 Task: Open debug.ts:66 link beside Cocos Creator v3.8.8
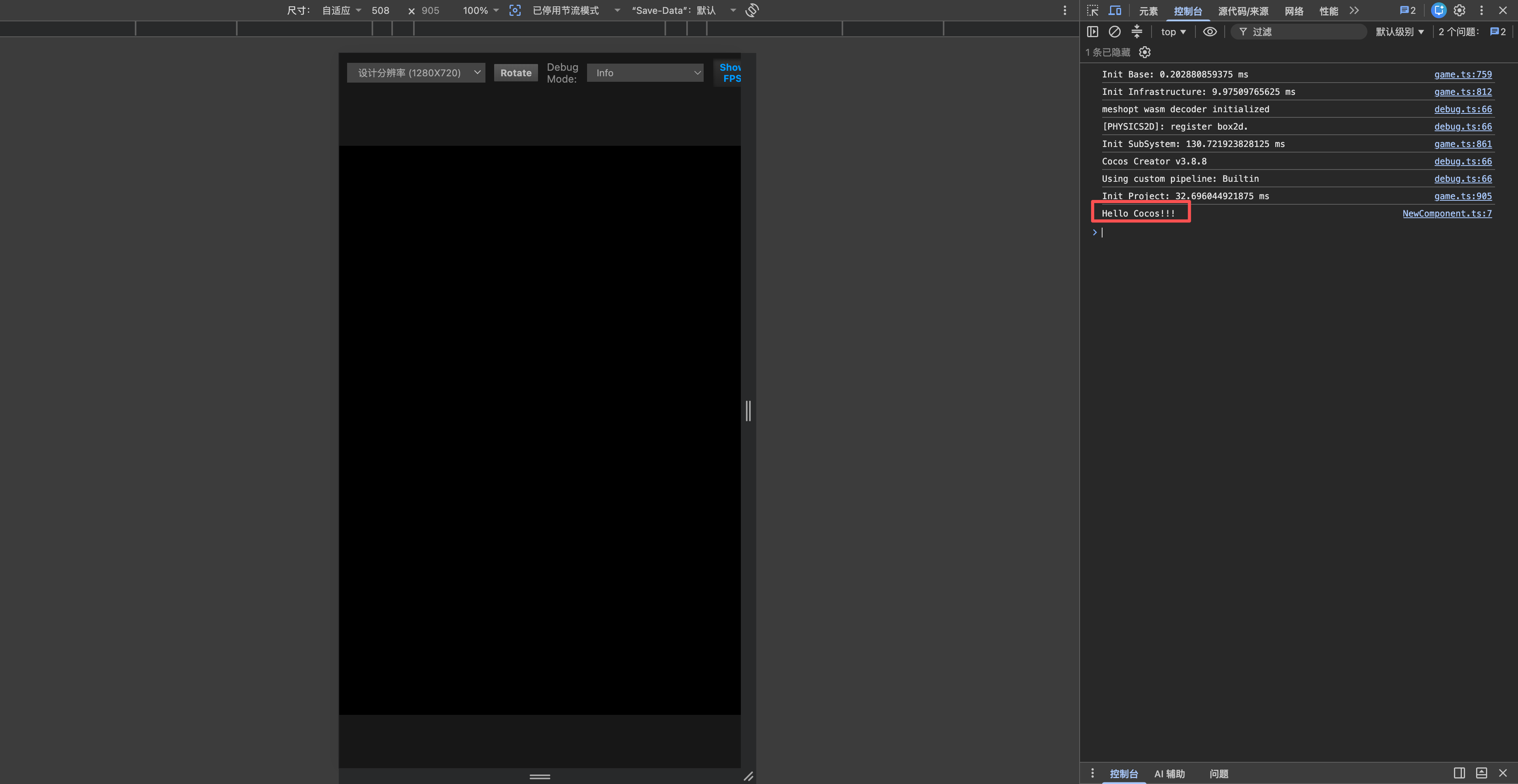[1463, 161]
